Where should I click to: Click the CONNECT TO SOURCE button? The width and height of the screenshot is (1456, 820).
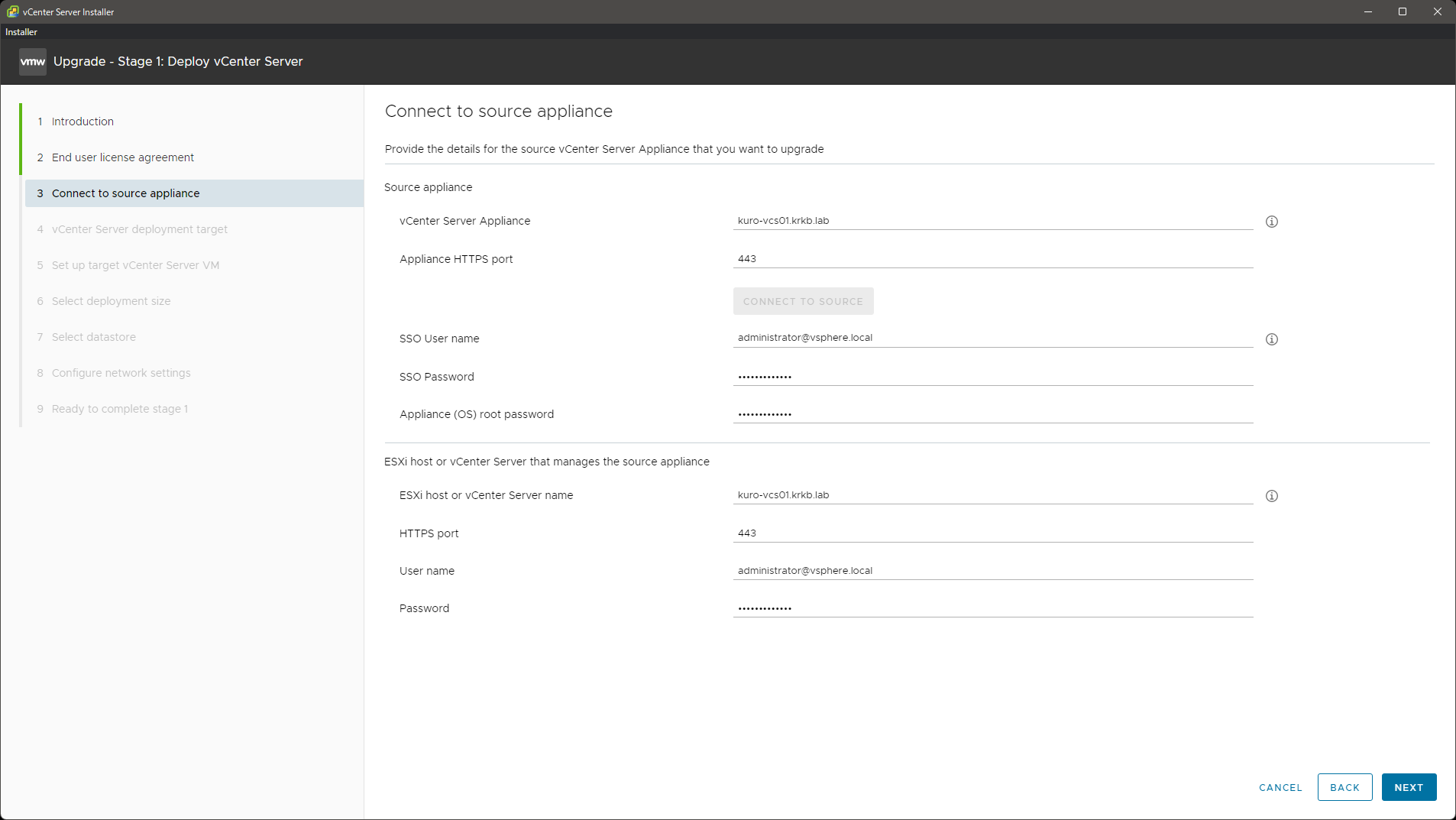click(803, 301)
